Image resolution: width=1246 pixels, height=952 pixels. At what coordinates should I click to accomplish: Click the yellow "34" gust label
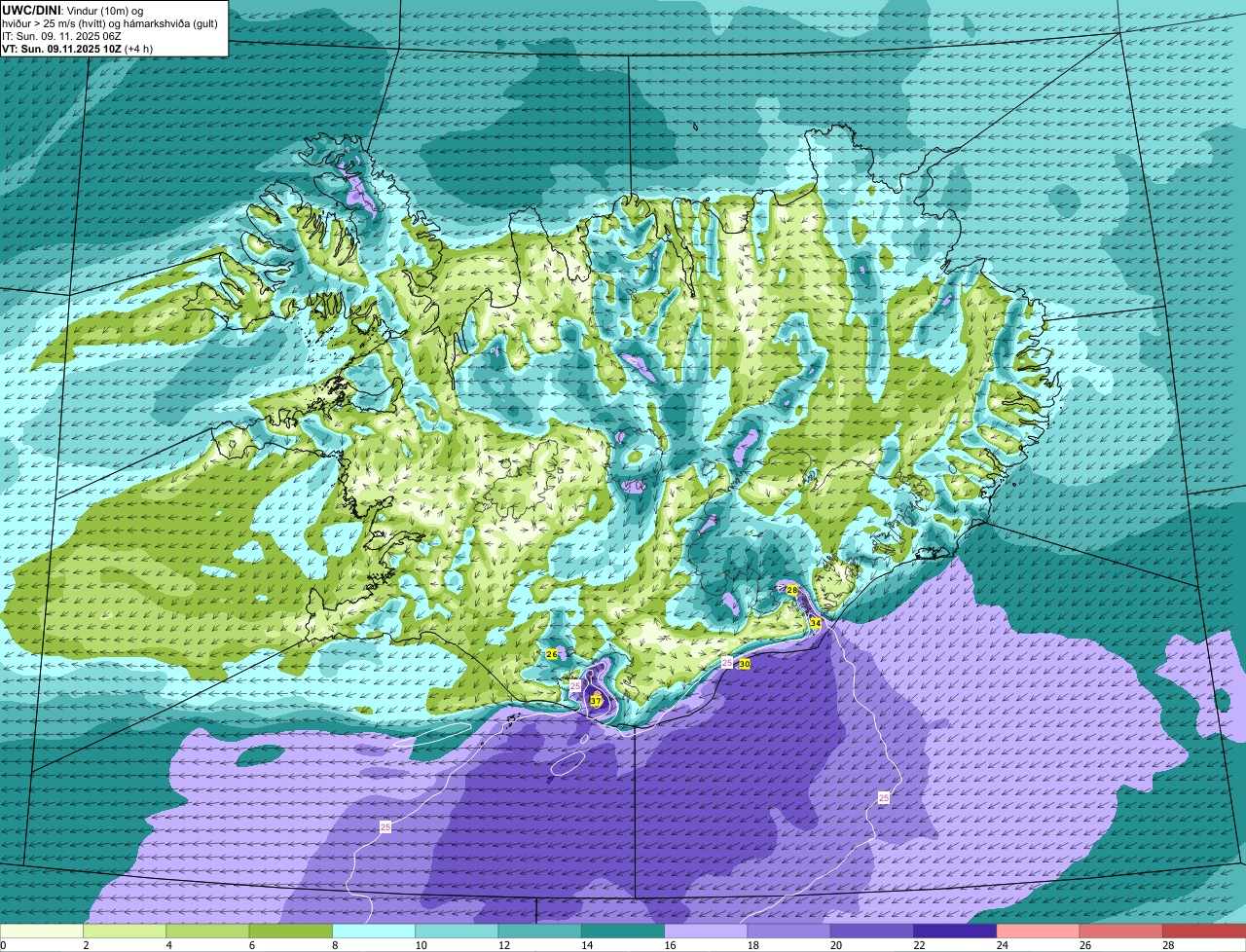coord(815,622)
